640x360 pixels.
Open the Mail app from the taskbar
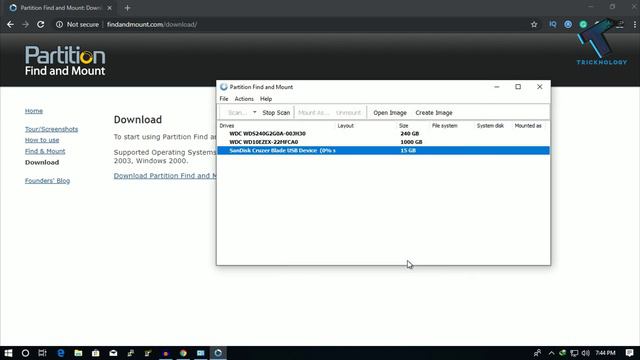[x=113, y=353]
